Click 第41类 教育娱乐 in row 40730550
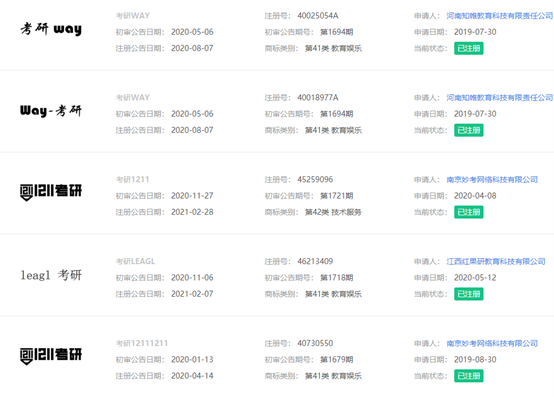The height and width of the screenshot is (397, 554). (333, 376)
